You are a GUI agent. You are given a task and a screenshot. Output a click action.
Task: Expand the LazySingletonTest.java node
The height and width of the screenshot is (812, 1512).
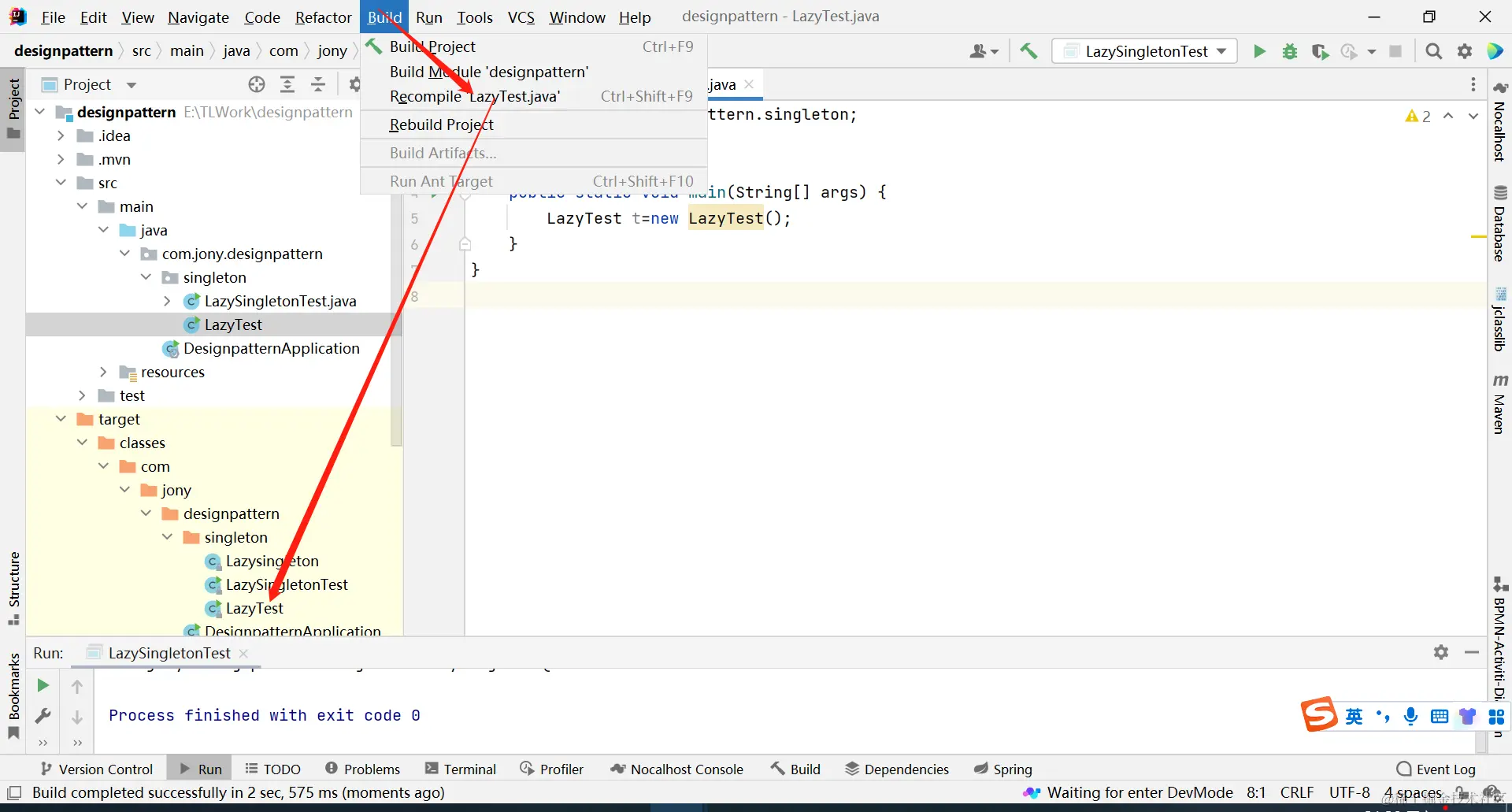click(167, 301)
